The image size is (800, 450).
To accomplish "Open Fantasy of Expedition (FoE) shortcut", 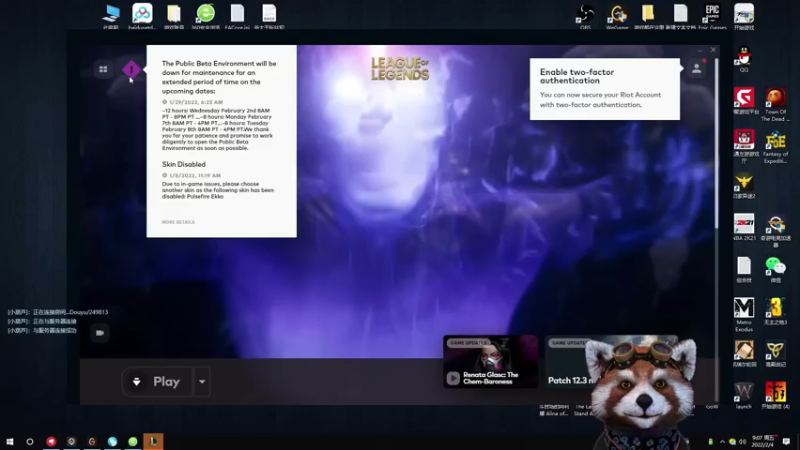I will tap(776, 147).
